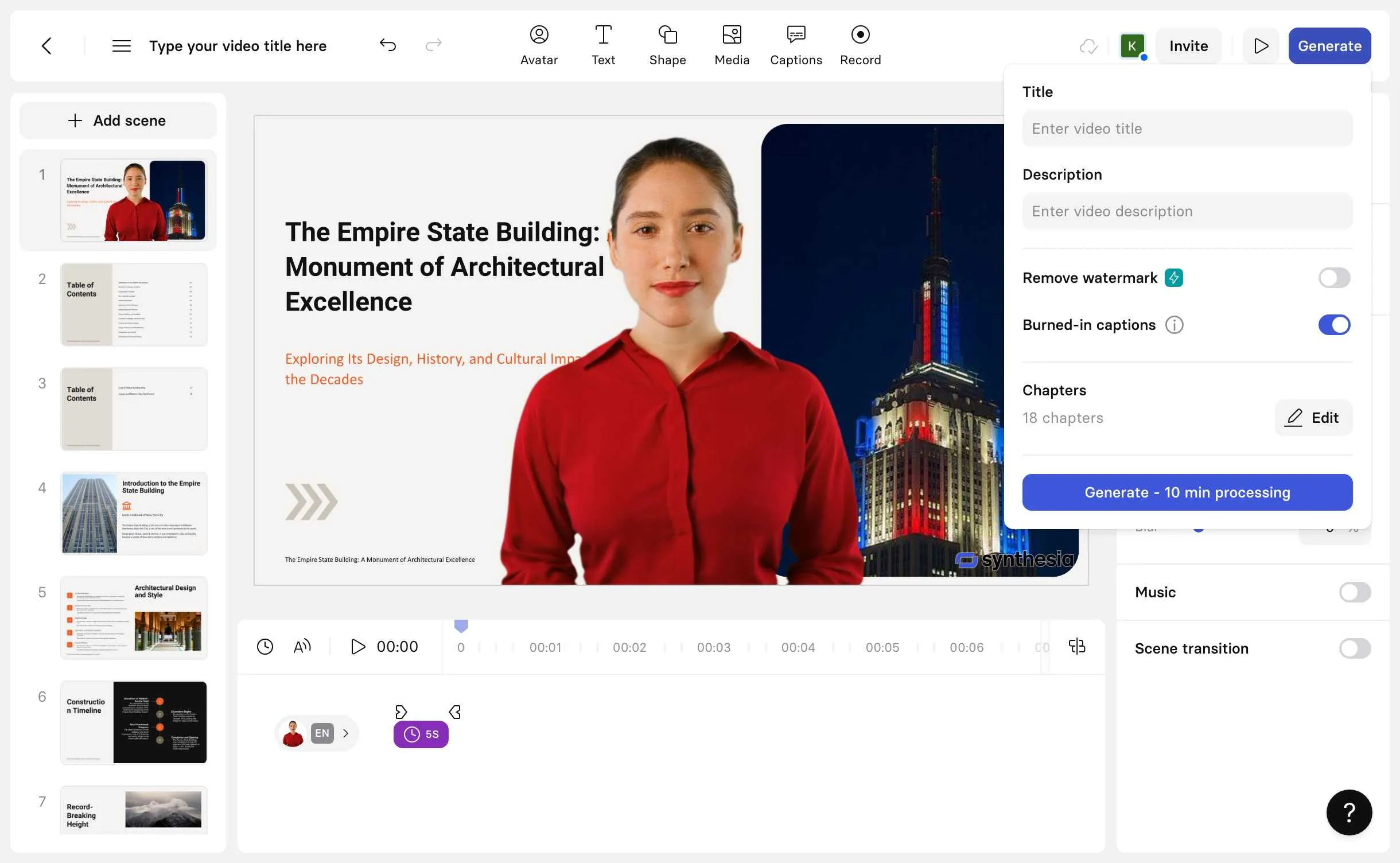Disable the Burned-in captions toggle
Viewport: 1400px width, 863px height.
1334,325
